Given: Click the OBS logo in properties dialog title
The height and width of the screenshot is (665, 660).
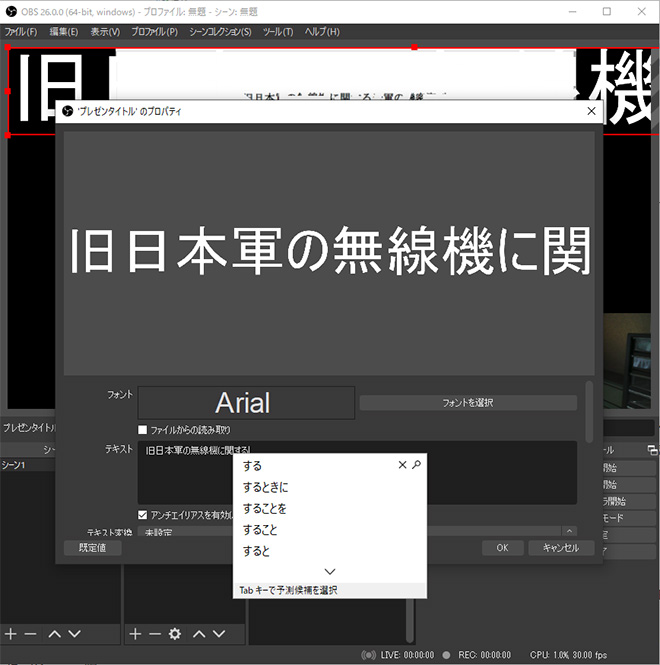Looking at the screenshot, I should (x=67, y=111).
